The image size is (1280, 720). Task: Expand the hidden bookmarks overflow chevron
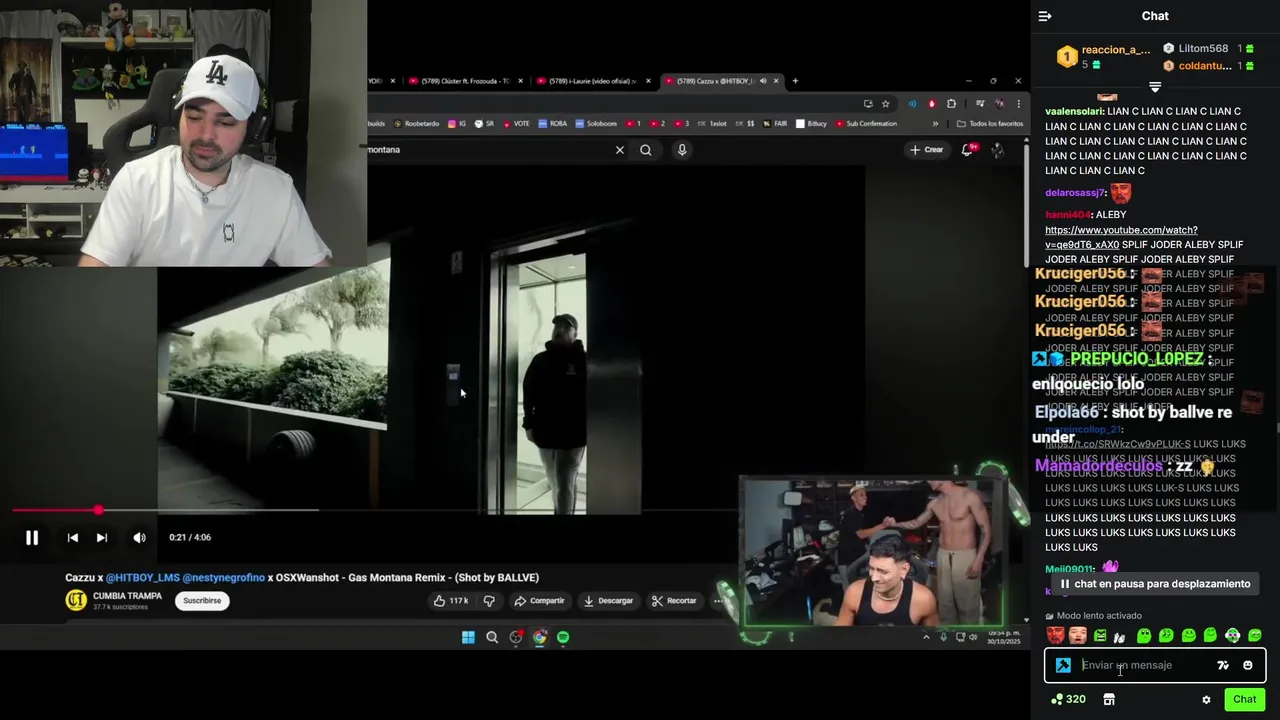click(x=935, y=124)
